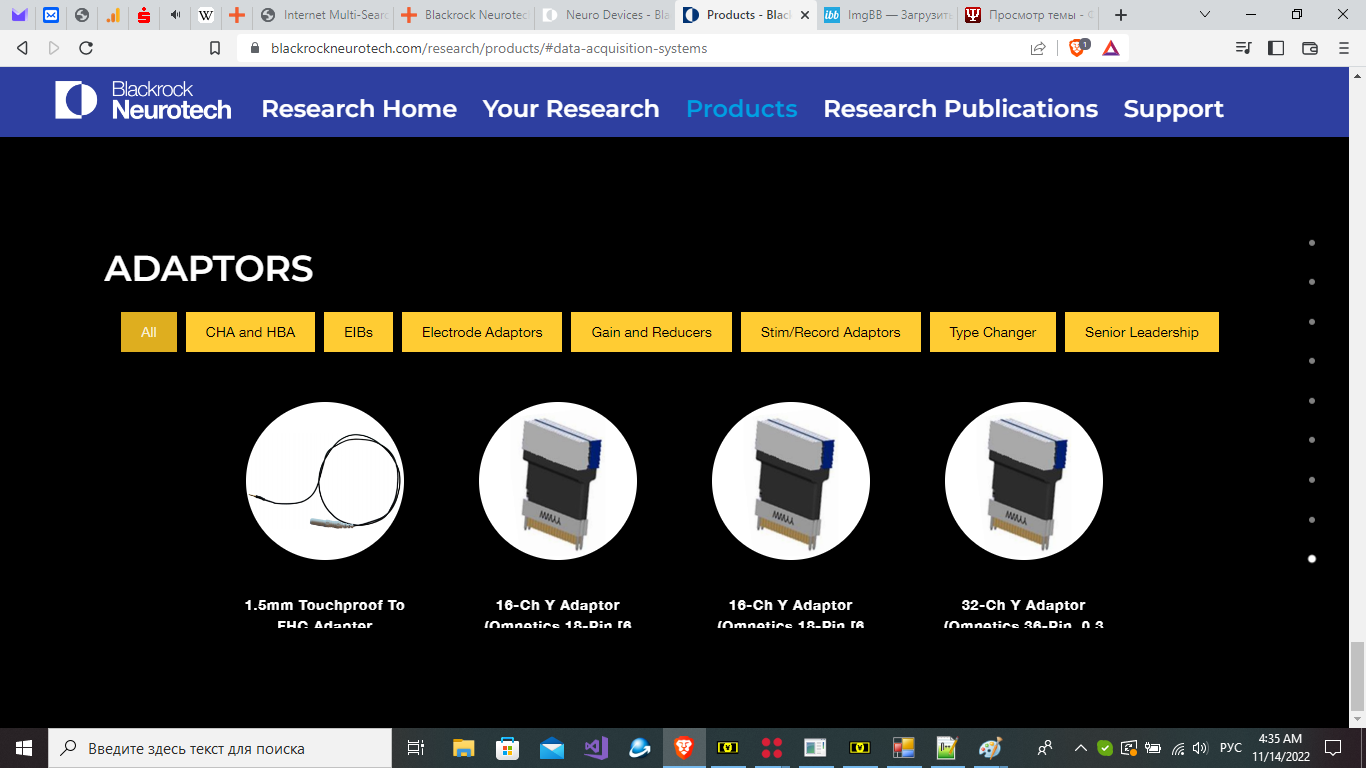The image size is (1366, 768).
Task: View site info via the padlock icon
Action: pos(254,48)
